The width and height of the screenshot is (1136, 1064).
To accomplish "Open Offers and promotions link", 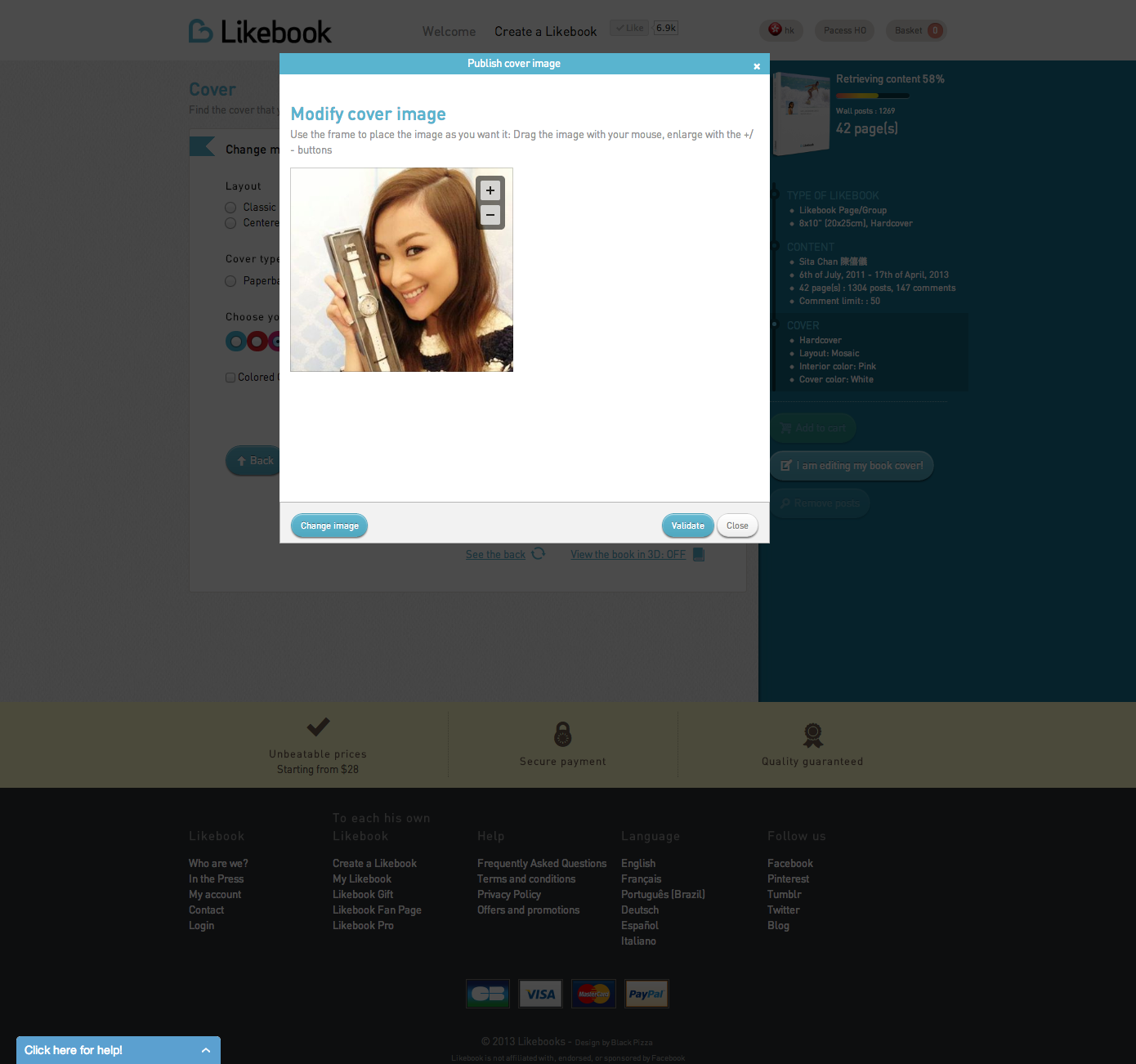I will coord(528,910).
